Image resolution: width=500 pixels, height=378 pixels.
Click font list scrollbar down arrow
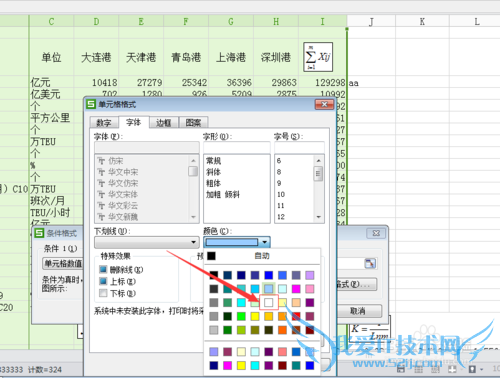pos(193,217)
